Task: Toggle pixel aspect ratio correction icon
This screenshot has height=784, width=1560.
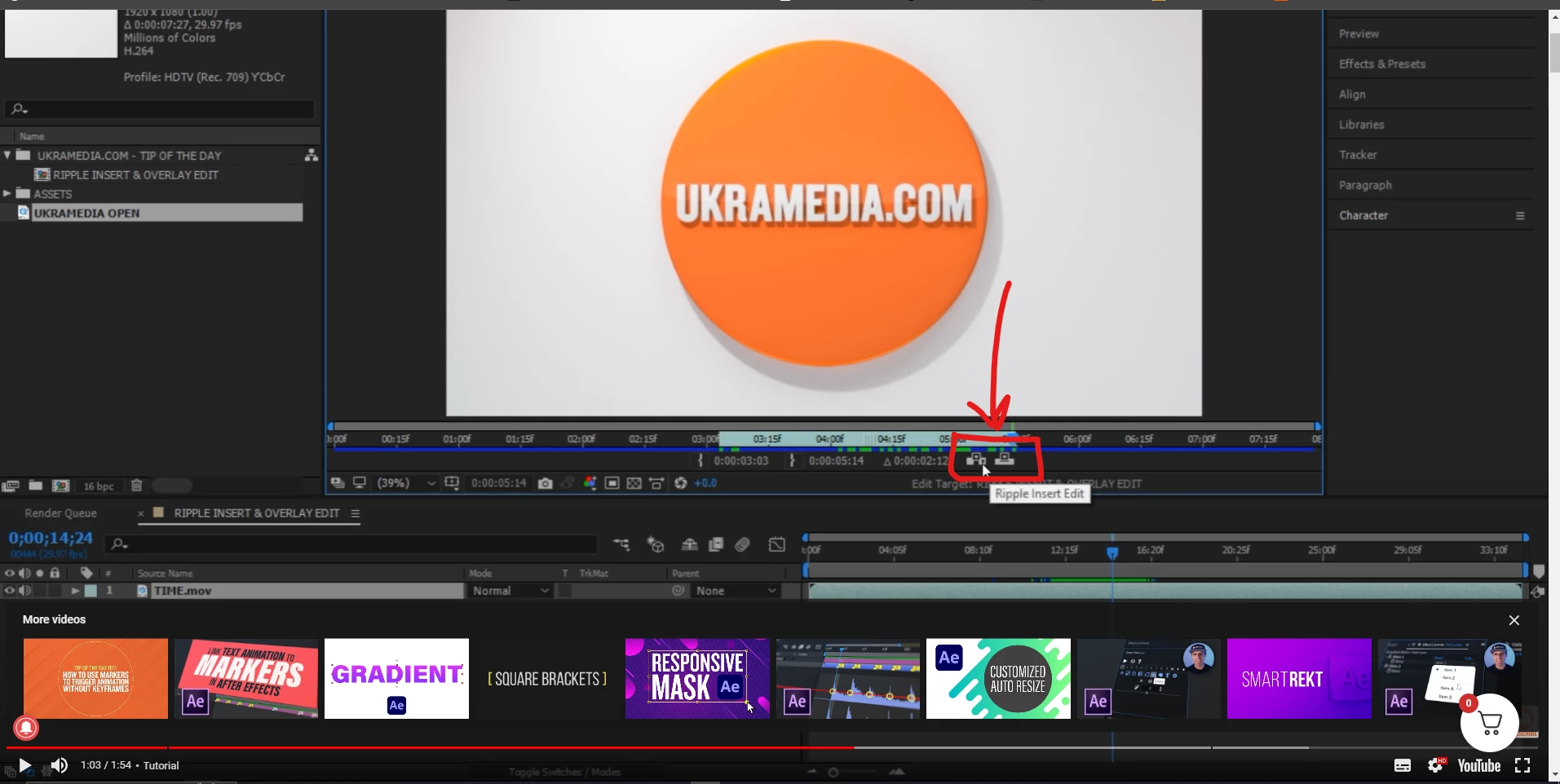Action: [x=656, y=483]
